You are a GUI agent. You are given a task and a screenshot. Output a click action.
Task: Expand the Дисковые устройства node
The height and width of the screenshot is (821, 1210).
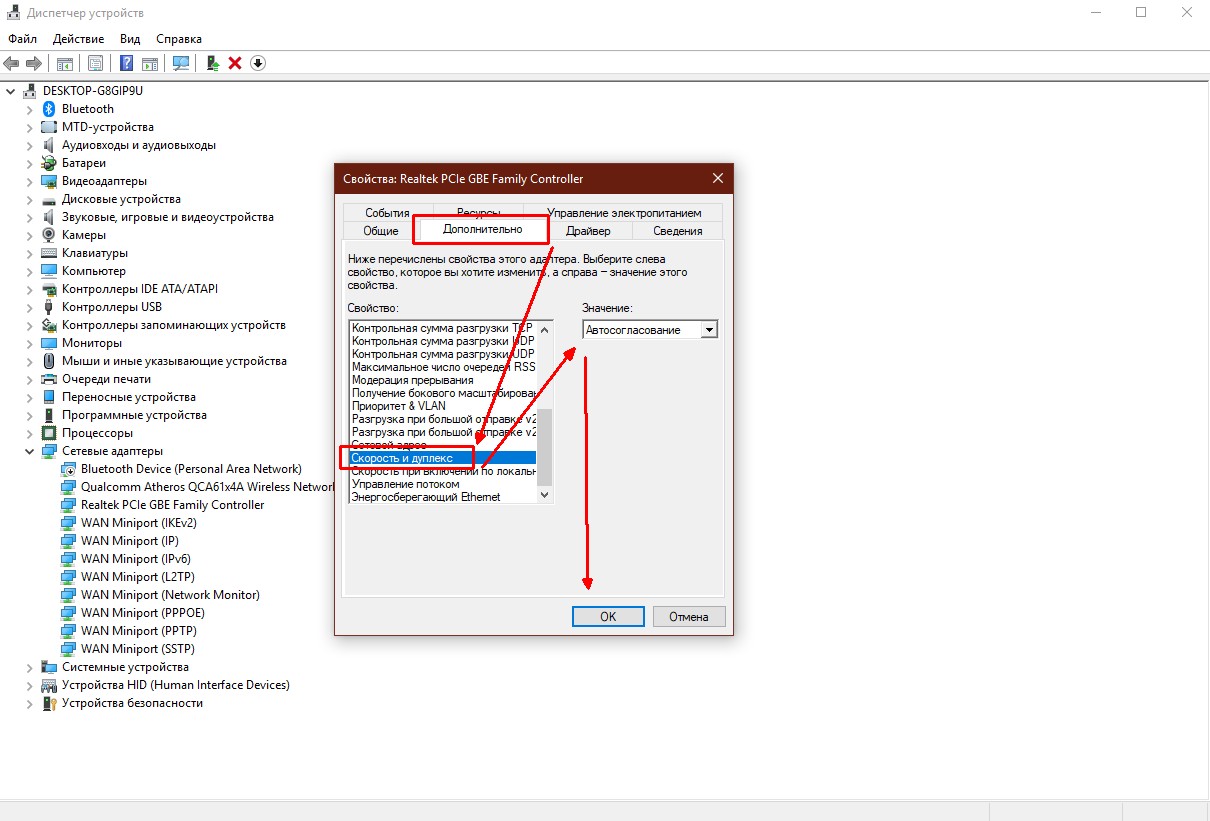[x=30, y=199]
